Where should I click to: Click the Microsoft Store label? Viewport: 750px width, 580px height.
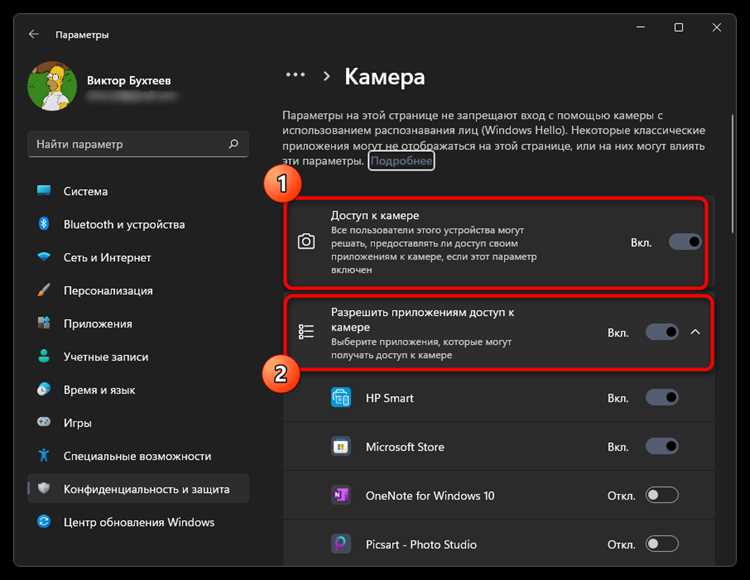(x=405, y=447)
